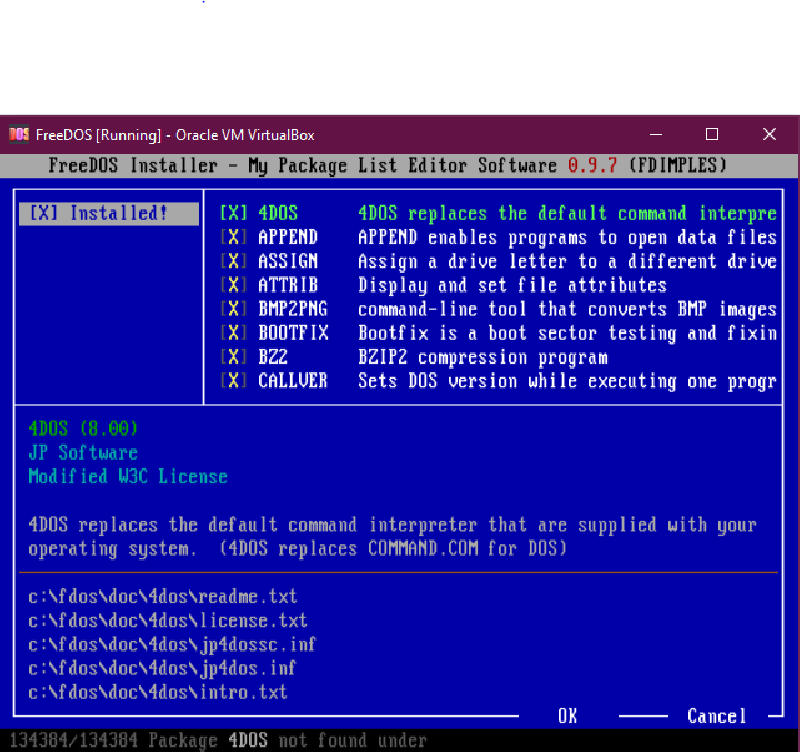Toggle the CALLVER package checkbox
Image resolution: width=800 pixels, height=752 pixels.
233,381
